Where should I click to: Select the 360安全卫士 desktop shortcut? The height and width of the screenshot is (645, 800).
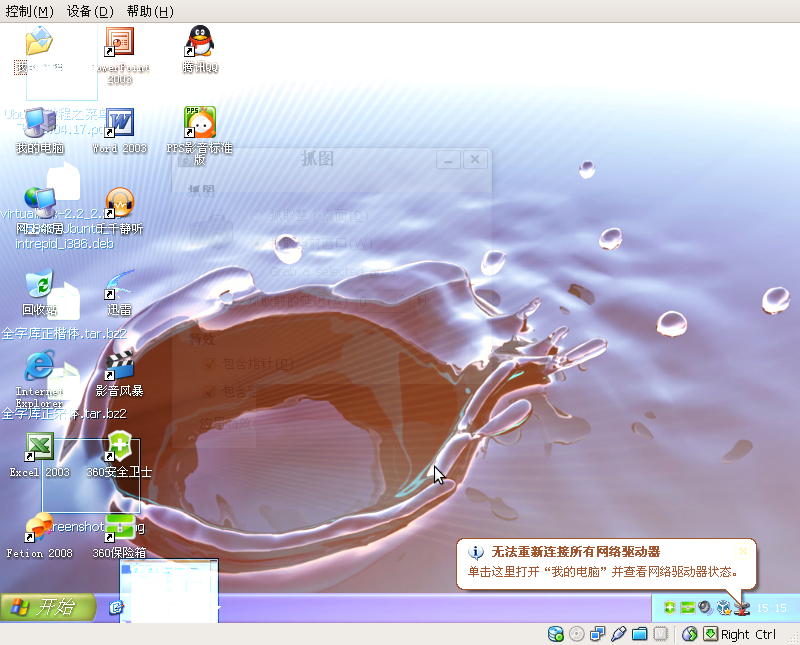(x=120, y=455)
